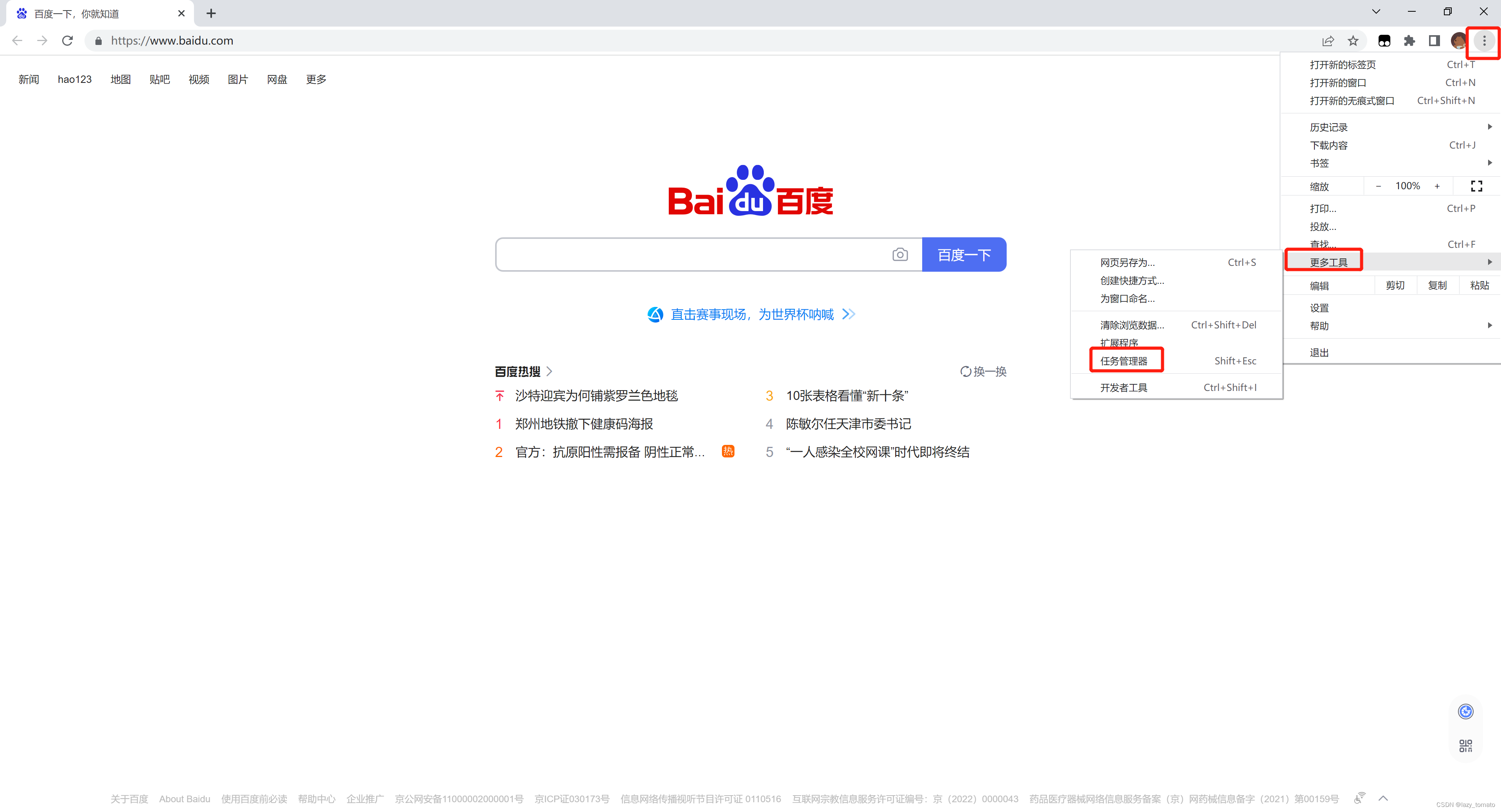Select 清除浏览数据... submenu item
This screenshot has width=1501, height=812.
coord(1176,325)
